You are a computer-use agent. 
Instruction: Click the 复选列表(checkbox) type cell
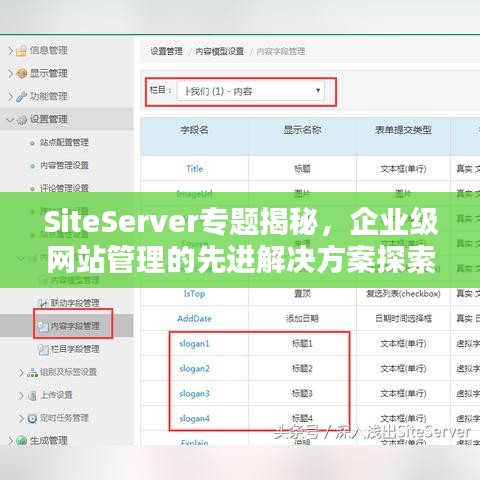[x=403, y=294]
